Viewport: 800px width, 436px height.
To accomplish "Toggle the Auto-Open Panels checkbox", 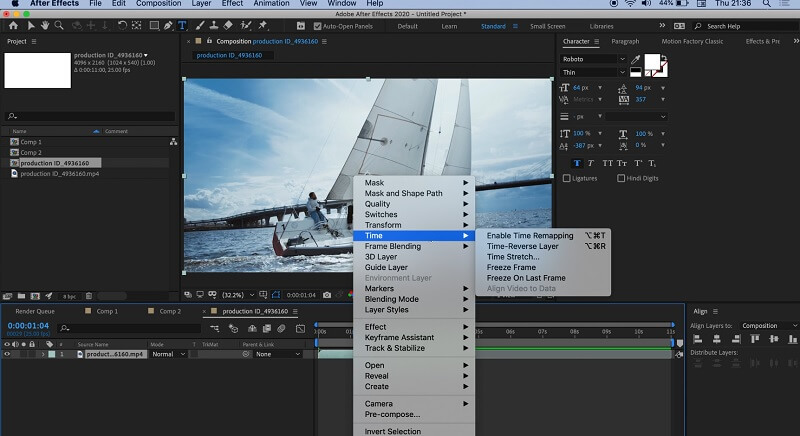I will tap(317, 26).
